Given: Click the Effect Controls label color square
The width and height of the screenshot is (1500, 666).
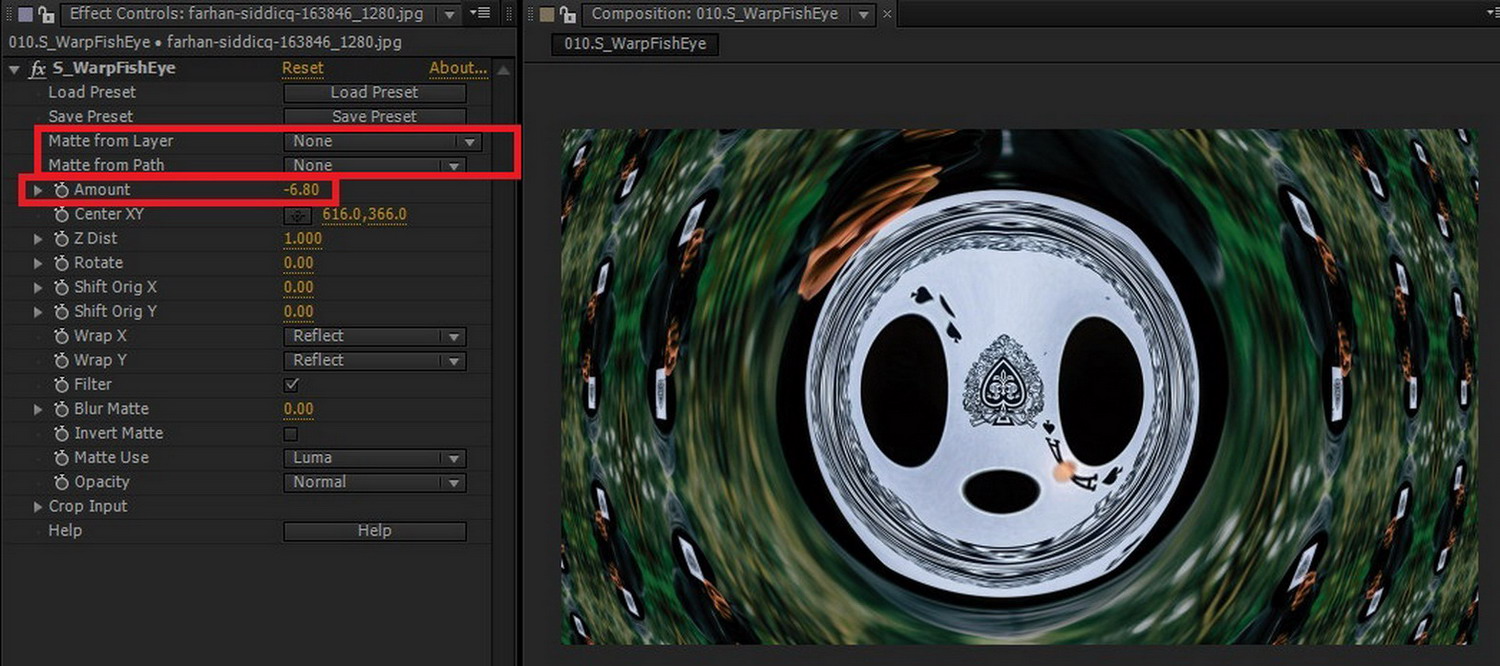Looking at the screenshot, I should (25, 14).
